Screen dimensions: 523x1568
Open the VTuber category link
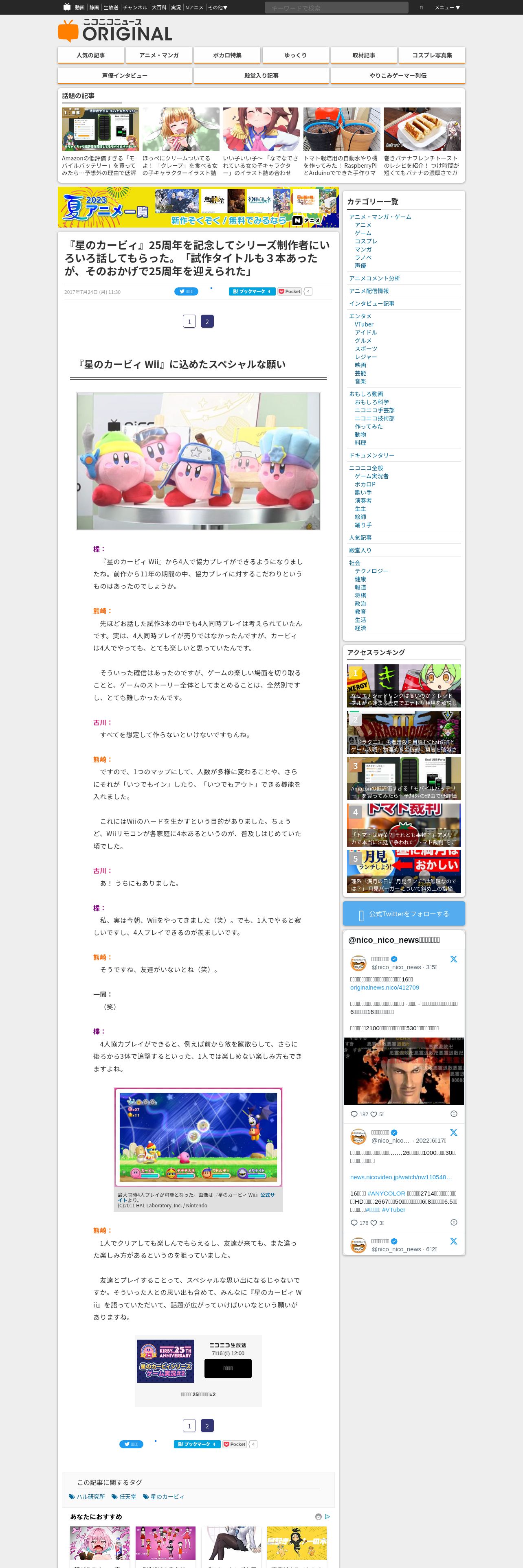pyautogui.click(x=364, y=324)
